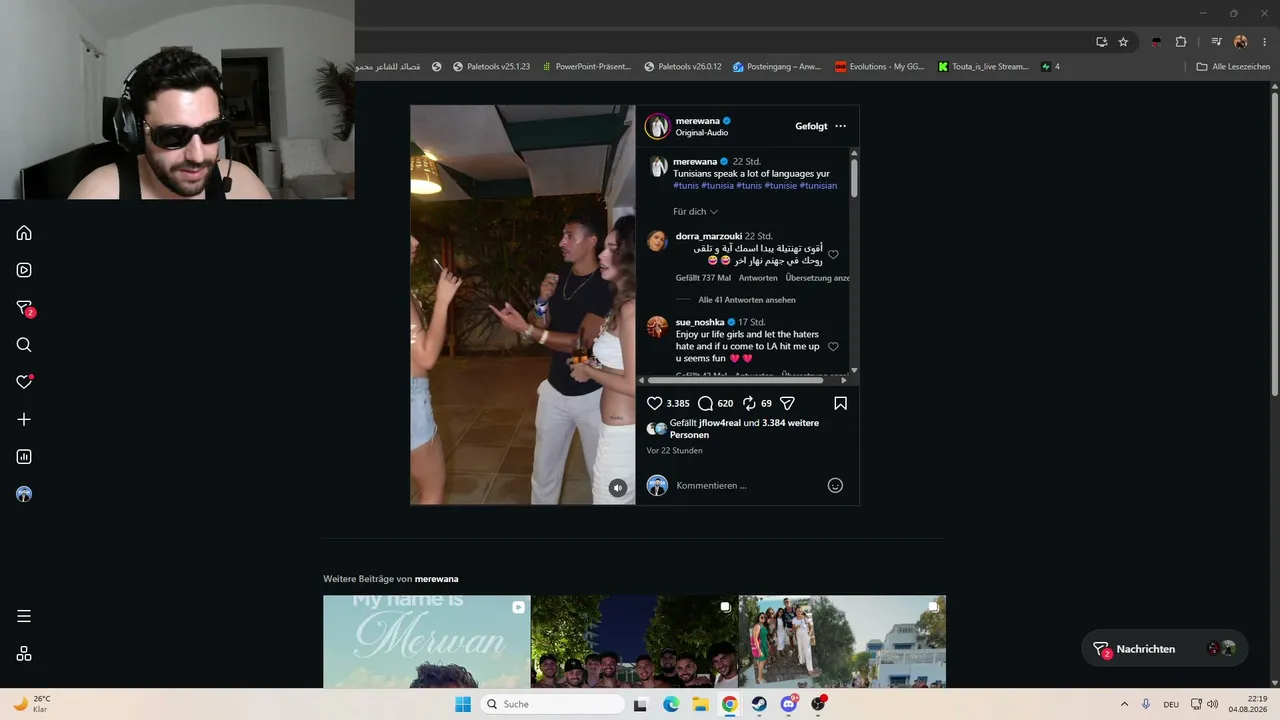1280x720 pixels.
Task: Open the daytime street group post thumbnail
Action: (x=842, y=642)
